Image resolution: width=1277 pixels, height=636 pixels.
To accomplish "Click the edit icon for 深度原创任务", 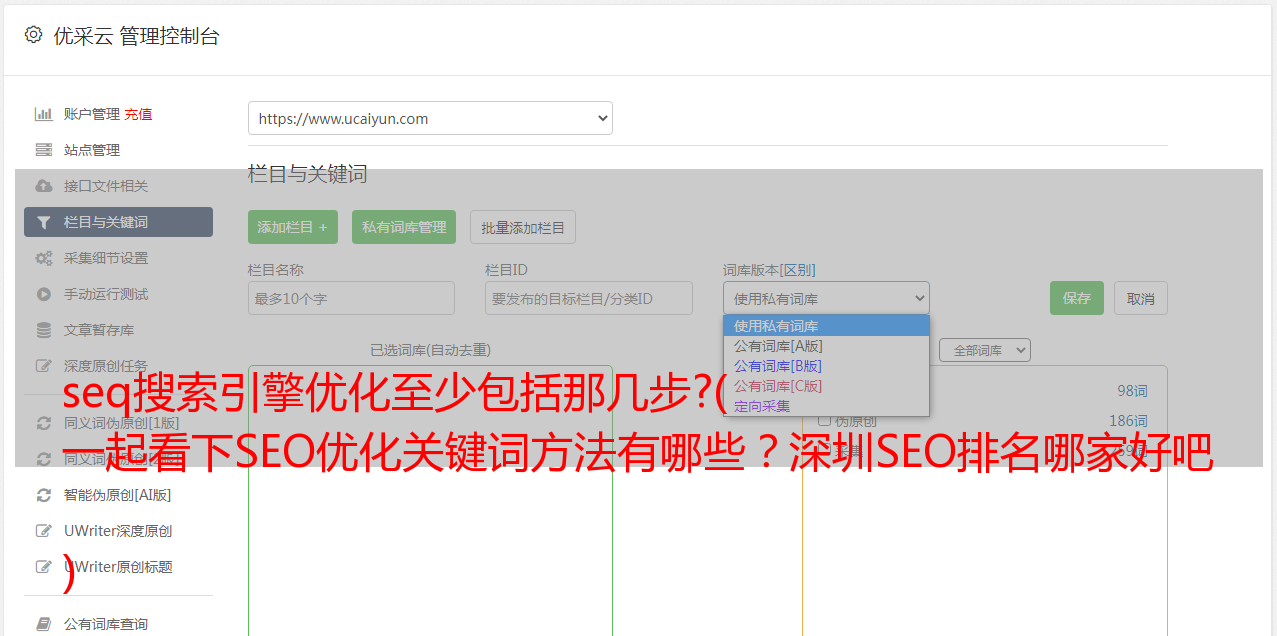I will point(43,366).
